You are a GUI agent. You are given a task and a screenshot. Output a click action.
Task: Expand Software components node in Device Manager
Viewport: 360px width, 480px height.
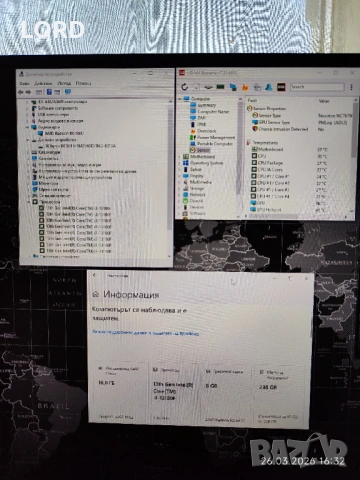point(27,108)
